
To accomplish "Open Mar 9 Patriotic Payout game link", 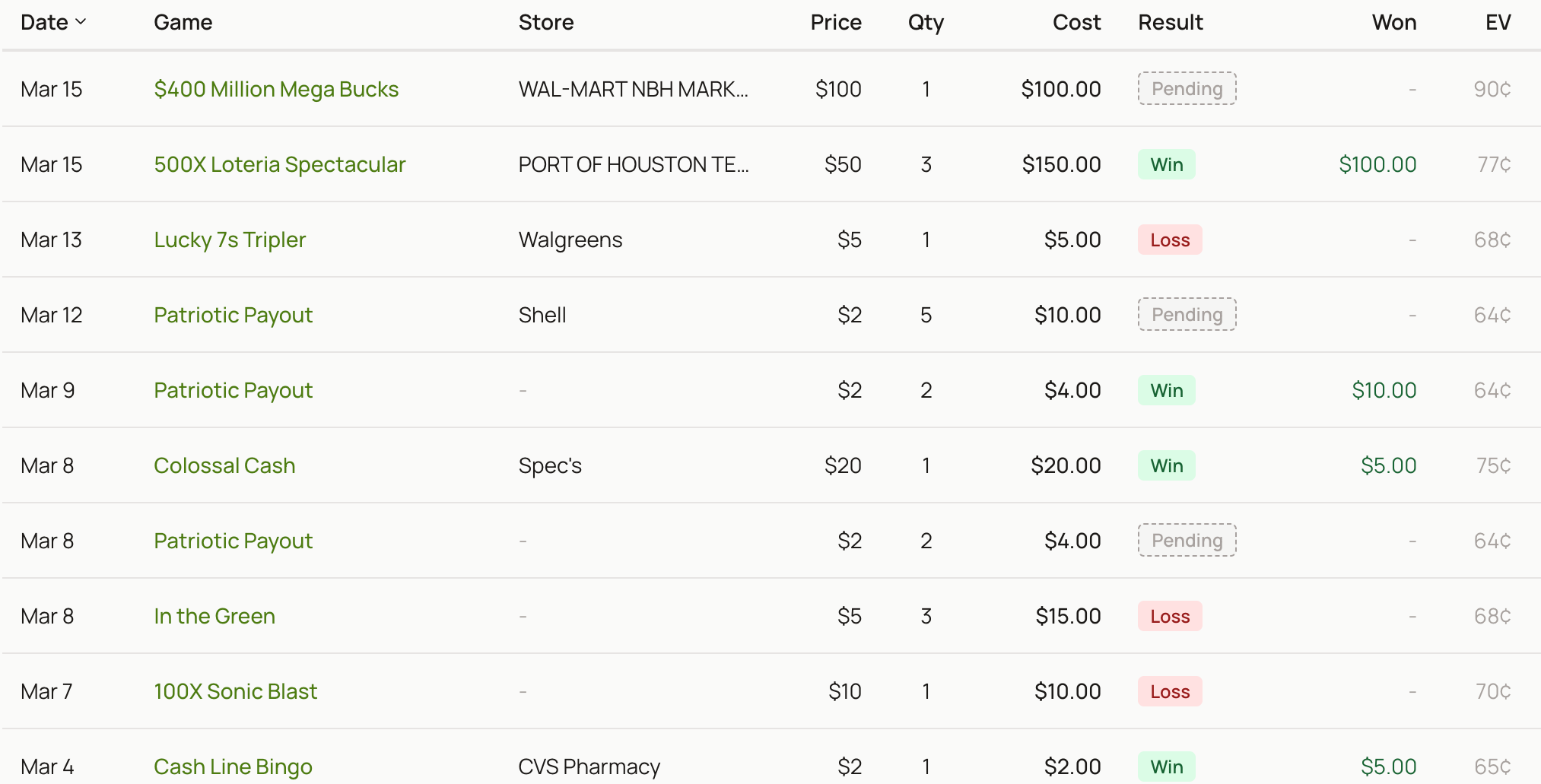I will 233,391.
